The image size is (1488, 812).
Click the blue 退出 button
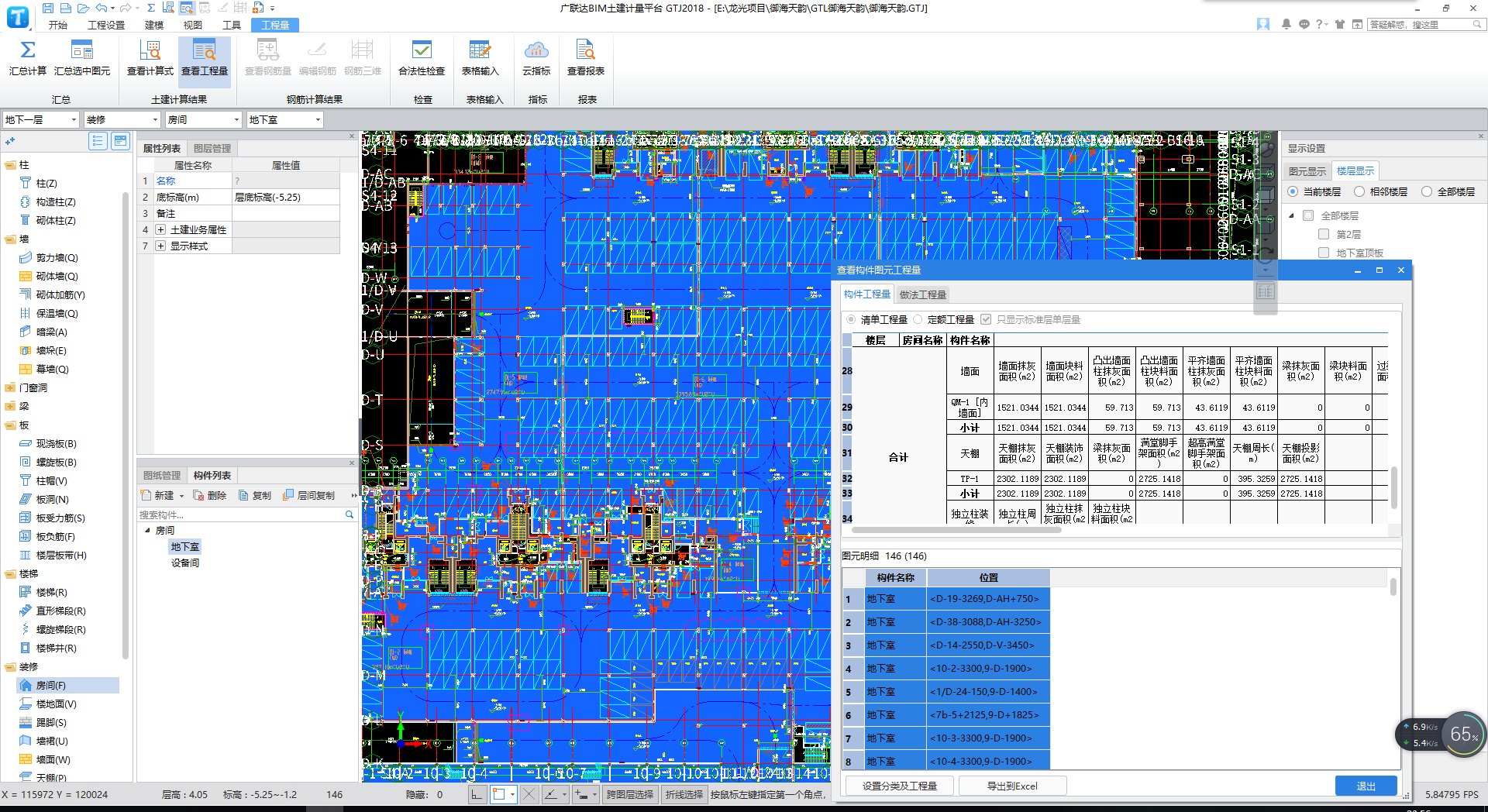coord(1366,786)
